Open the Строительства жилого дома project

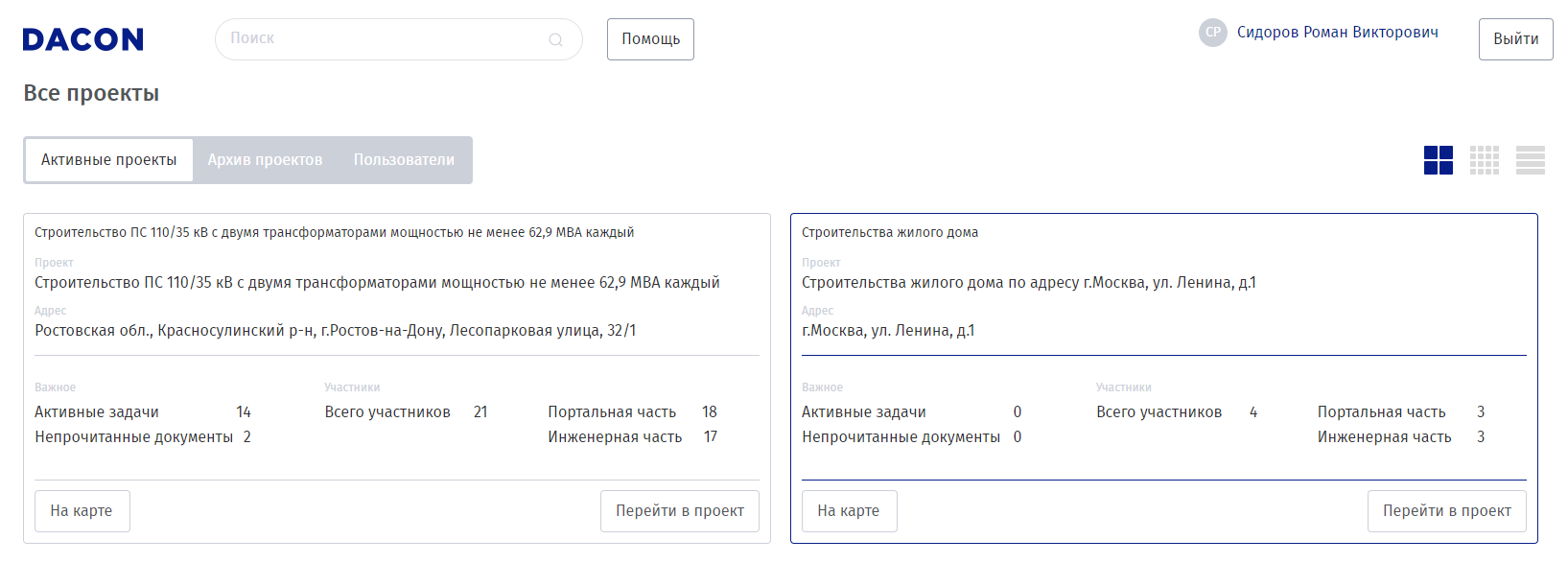1446,511
